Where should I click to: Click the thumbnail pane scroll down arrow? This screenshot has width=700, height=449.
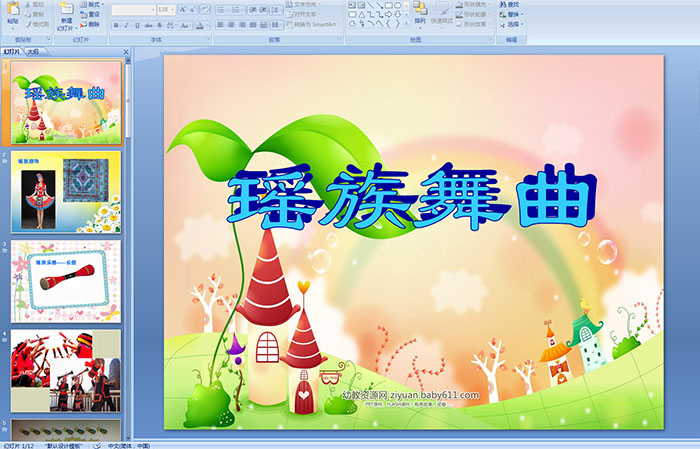click(129, 437)
